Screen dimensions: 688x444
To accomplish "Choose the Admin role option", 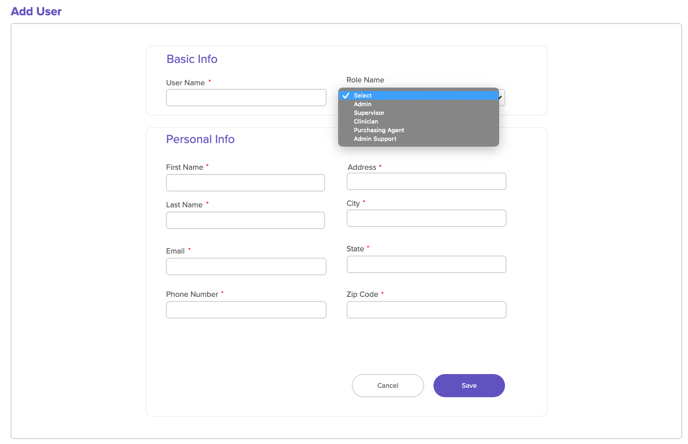I will (363, 104).
